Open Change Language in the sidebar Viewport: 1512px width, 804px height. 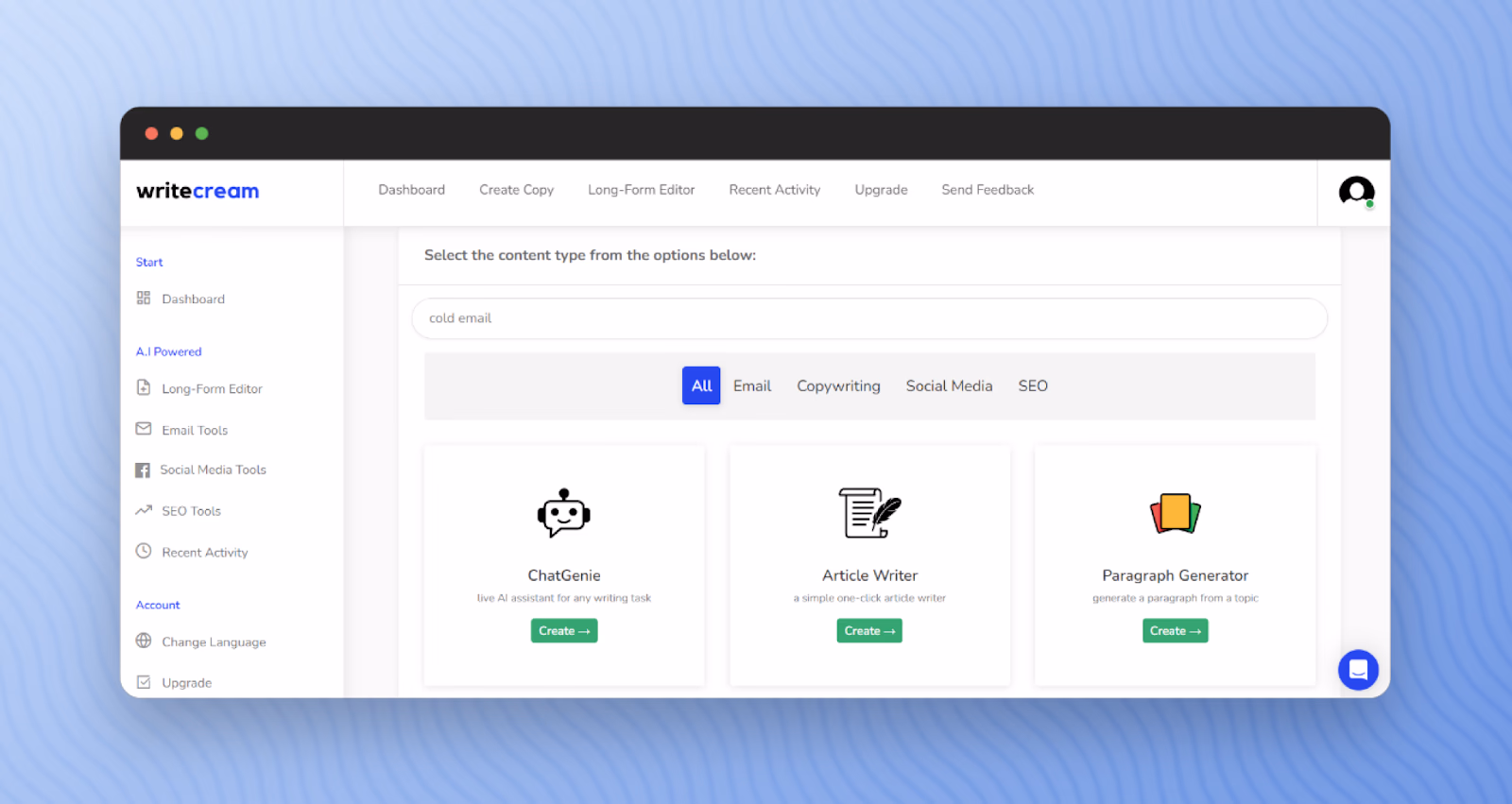214,641
